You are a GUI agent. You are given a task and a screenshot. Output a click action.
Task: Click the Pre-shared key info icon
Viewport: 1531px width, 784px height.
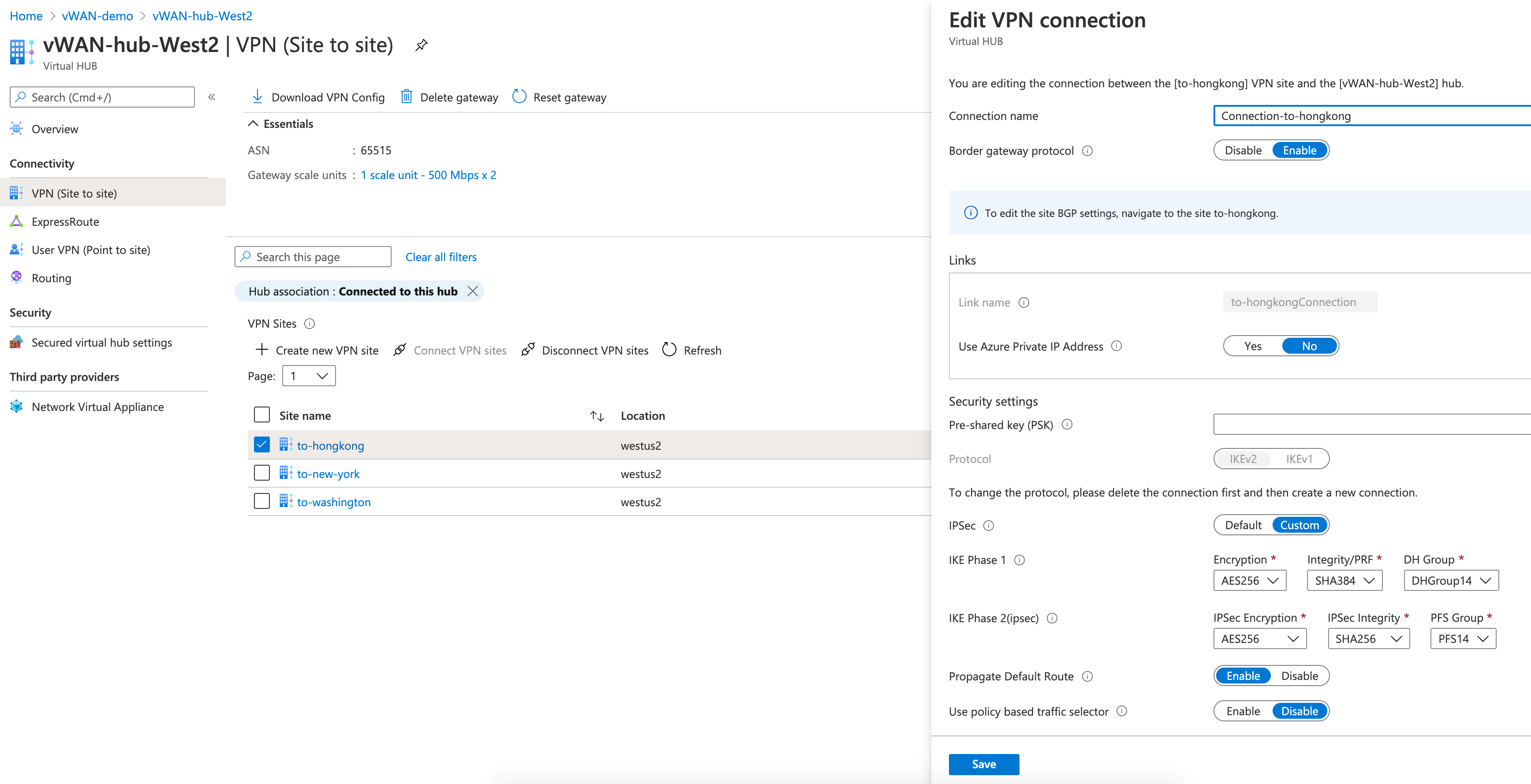tap(1067, 424)
